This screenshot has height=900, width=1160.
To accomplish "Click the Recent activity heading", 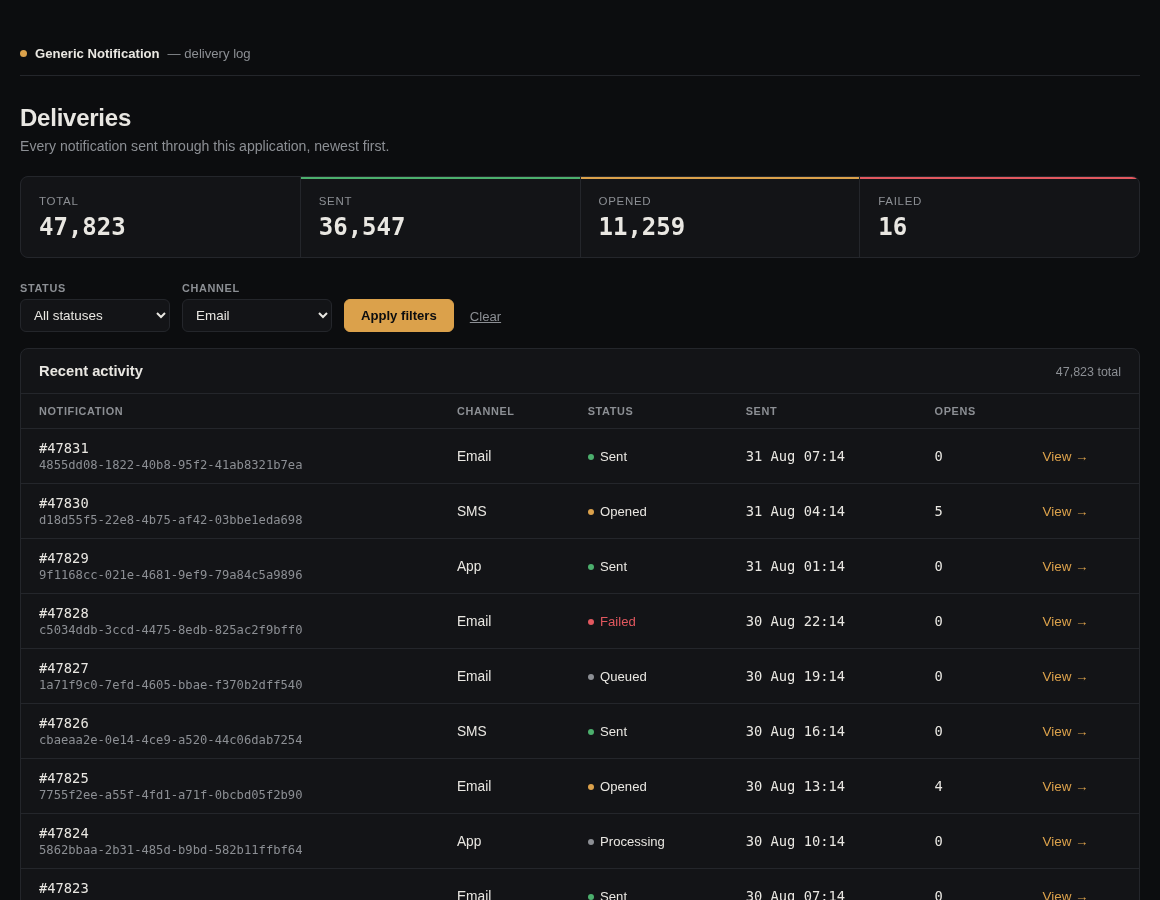I will pos(91,371).
